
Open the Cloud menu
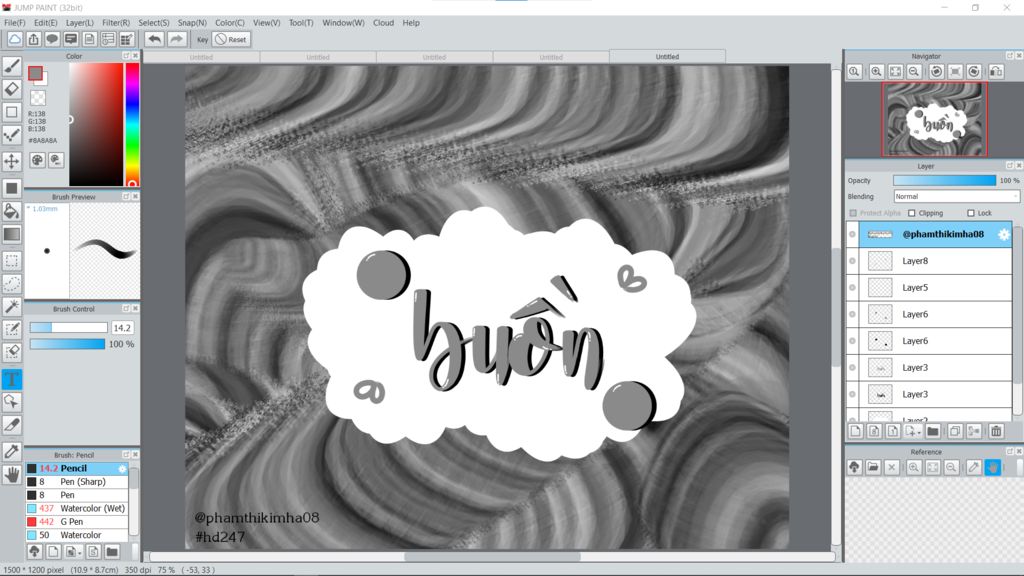383,23
